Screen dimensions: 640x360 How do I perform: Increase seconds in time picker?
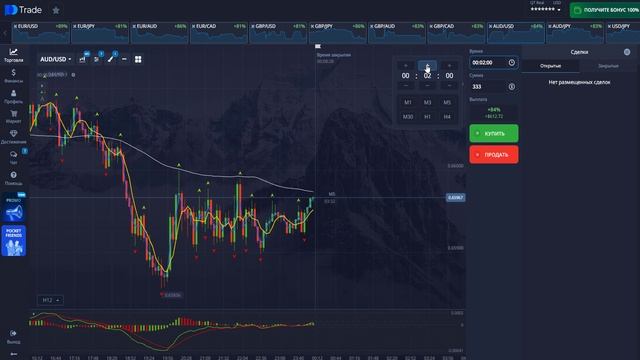click(x=449, y=66)
